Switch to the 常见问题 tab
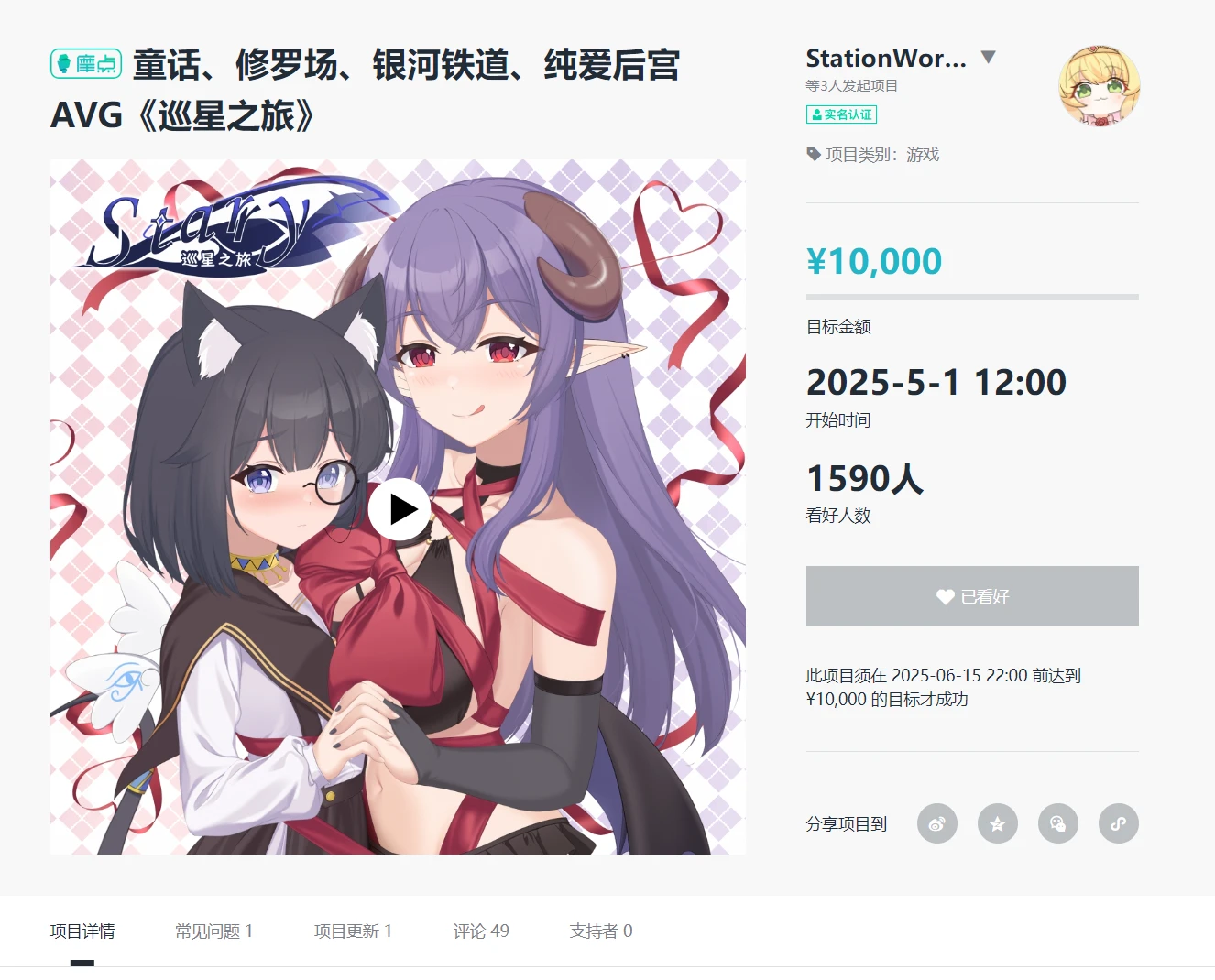This screenshot has height=980, width=1215. tap(213, 931)
